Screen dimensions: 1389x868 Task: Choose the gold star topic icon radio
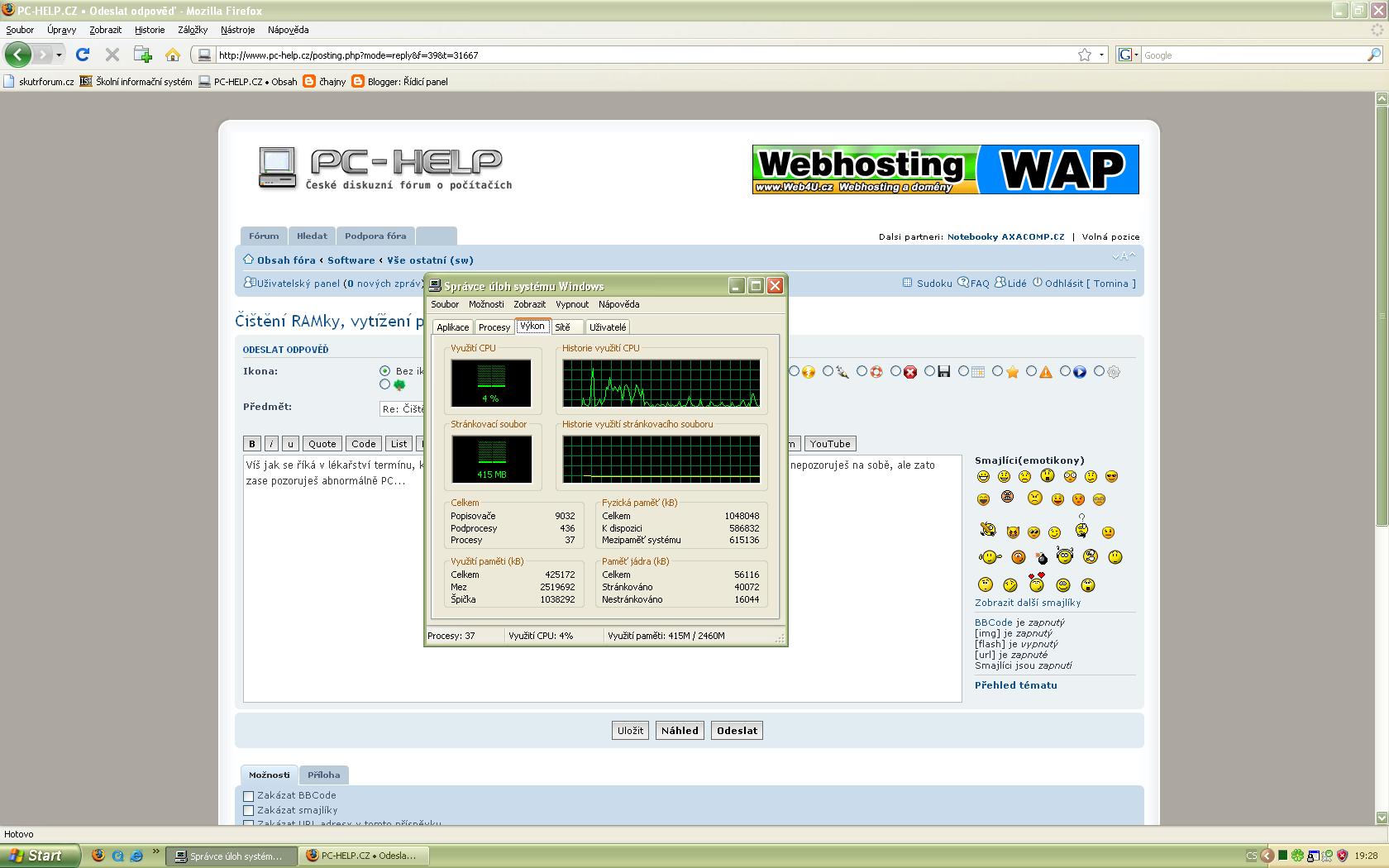[x=997, y=371]
